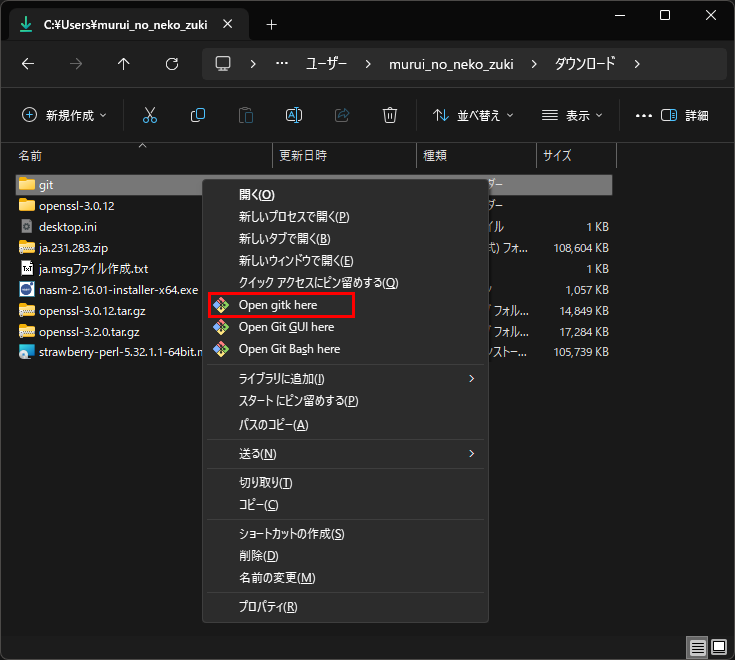Choose スタートにピン留めする(P)
Viewport: 735px width, 660px height.
(x=345, y=401)
